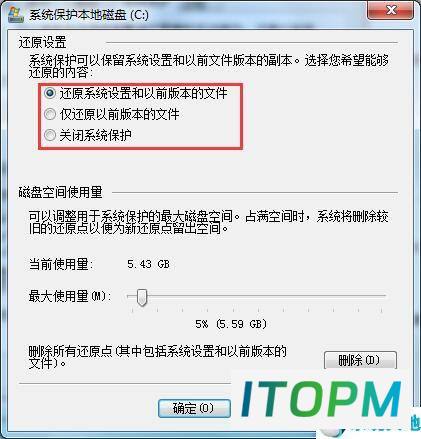Click the title text 系统保护本地磁盘 (C:)

coord(89,15)
